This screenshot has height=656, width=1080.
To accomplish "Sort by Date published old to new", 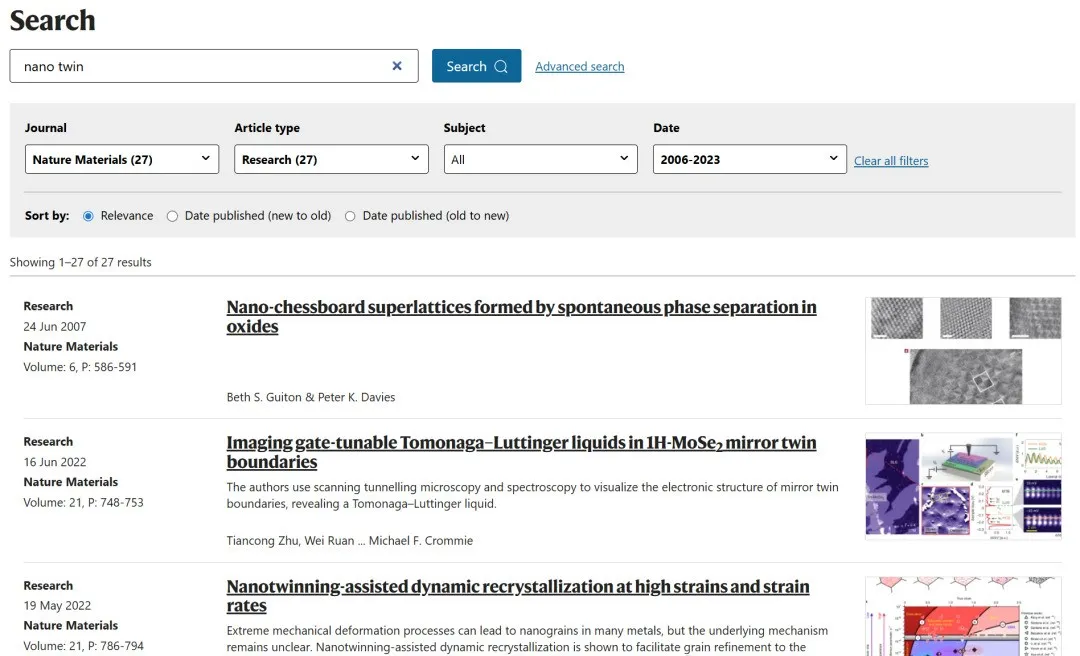I will 350,216.
